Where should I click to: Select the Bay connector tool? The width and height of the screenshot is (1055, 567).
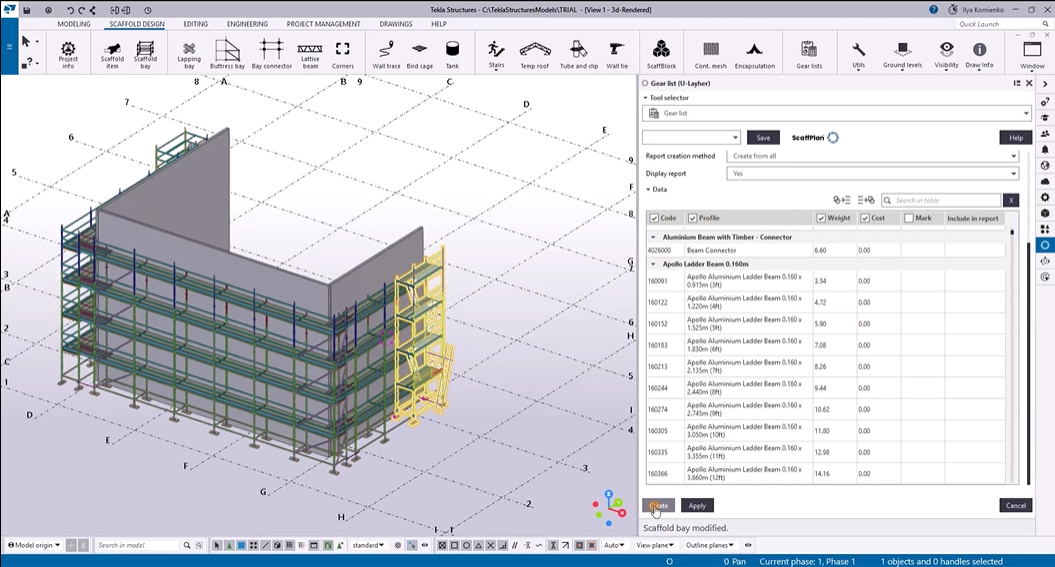coord(272,55)
